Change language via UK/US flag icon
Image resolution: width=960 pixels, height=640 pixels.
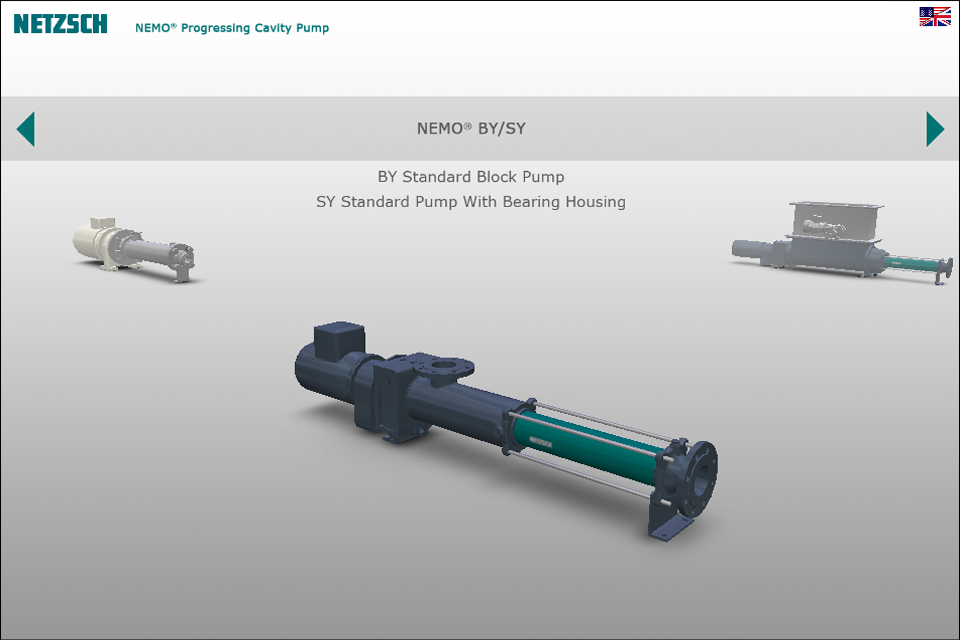coord(935,17)
